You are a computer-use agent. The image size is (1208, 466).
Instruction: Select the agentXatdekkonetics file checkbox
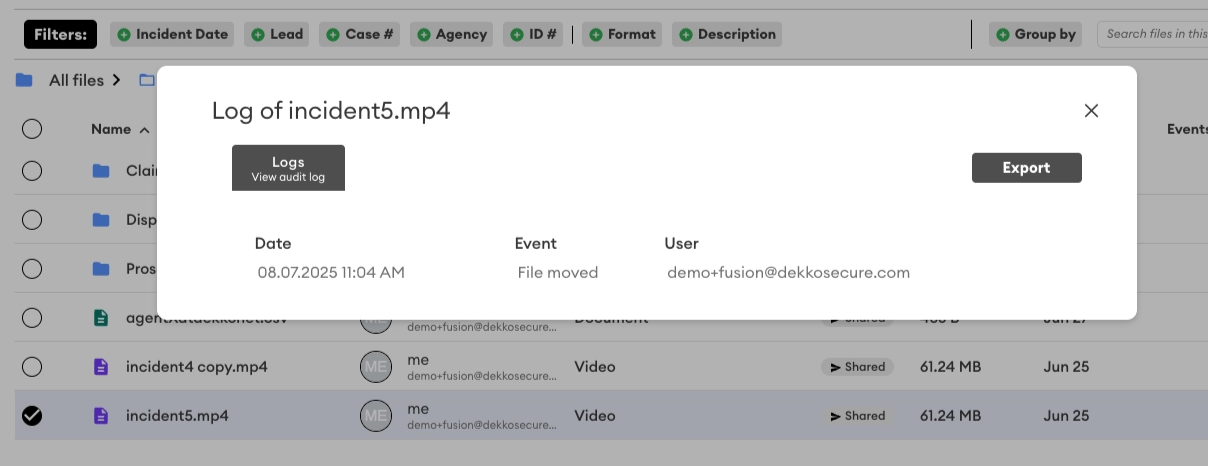(32, 318)
